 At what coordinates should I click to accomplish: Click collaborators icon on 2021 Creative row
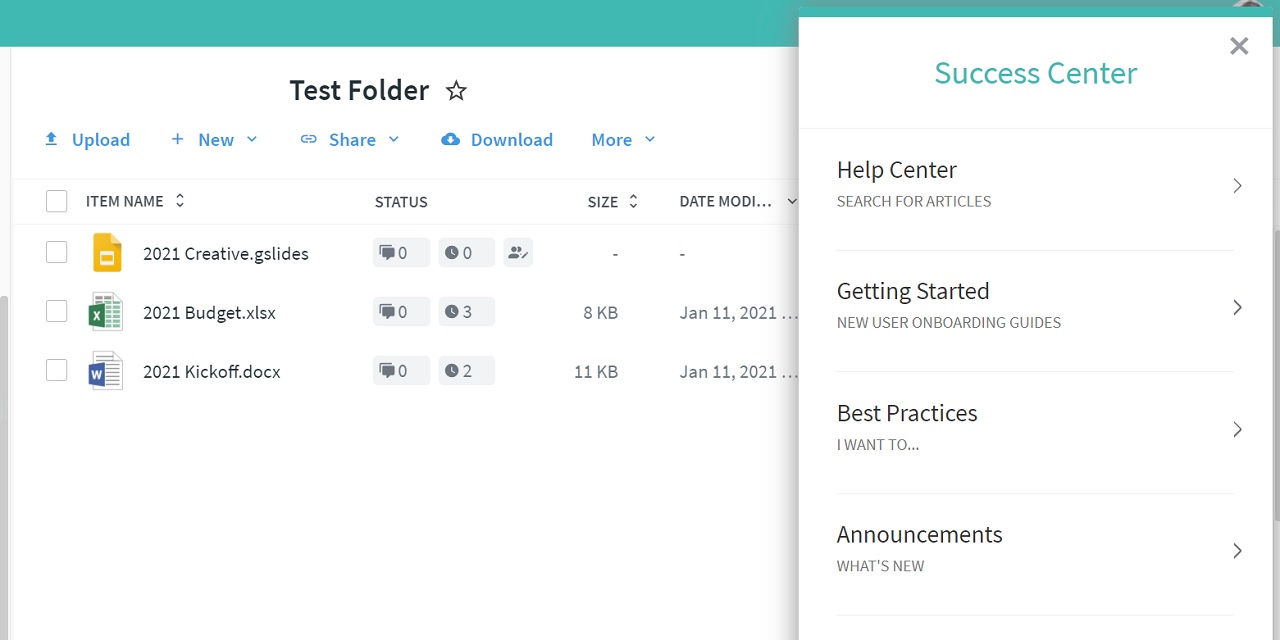point(517,253)
